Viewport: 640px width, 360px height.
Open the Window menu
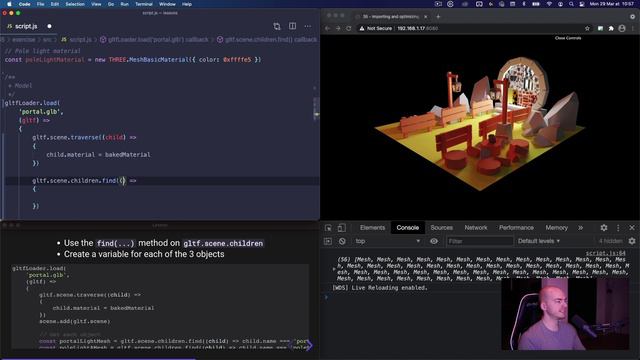click(167, 4)
